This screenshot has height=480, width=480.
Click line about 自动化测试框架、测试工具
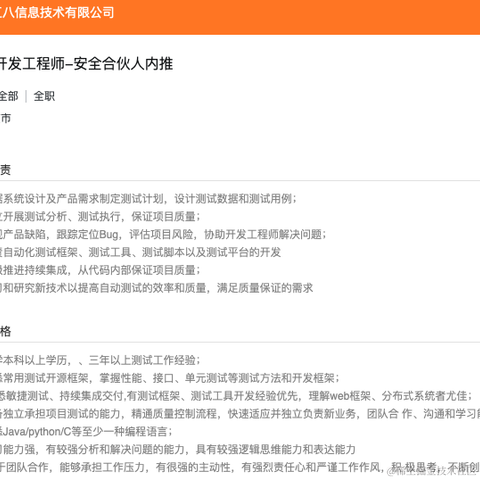click(140, 252)
